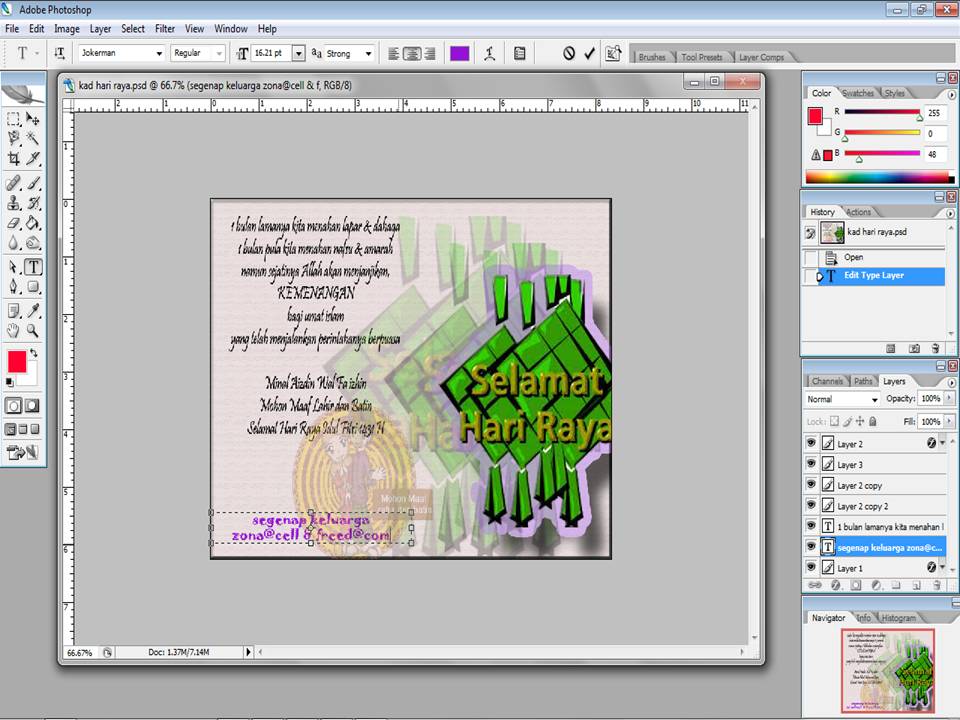Select the Path Selection tool

[13, 267]
